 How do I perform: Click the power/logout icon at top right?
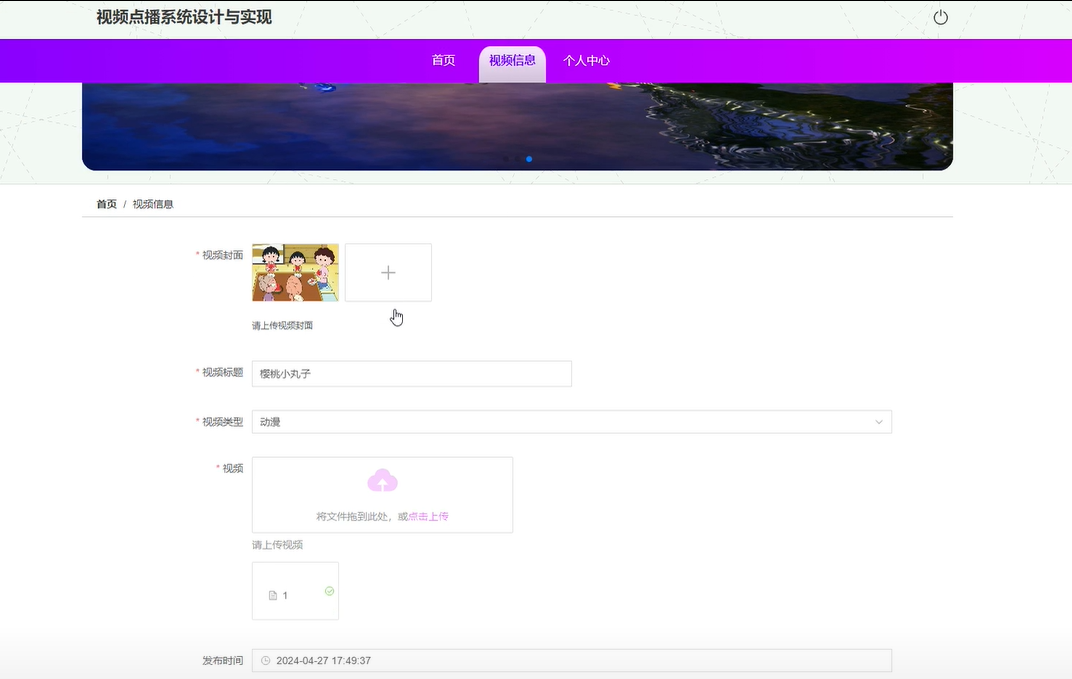point(940,17)
